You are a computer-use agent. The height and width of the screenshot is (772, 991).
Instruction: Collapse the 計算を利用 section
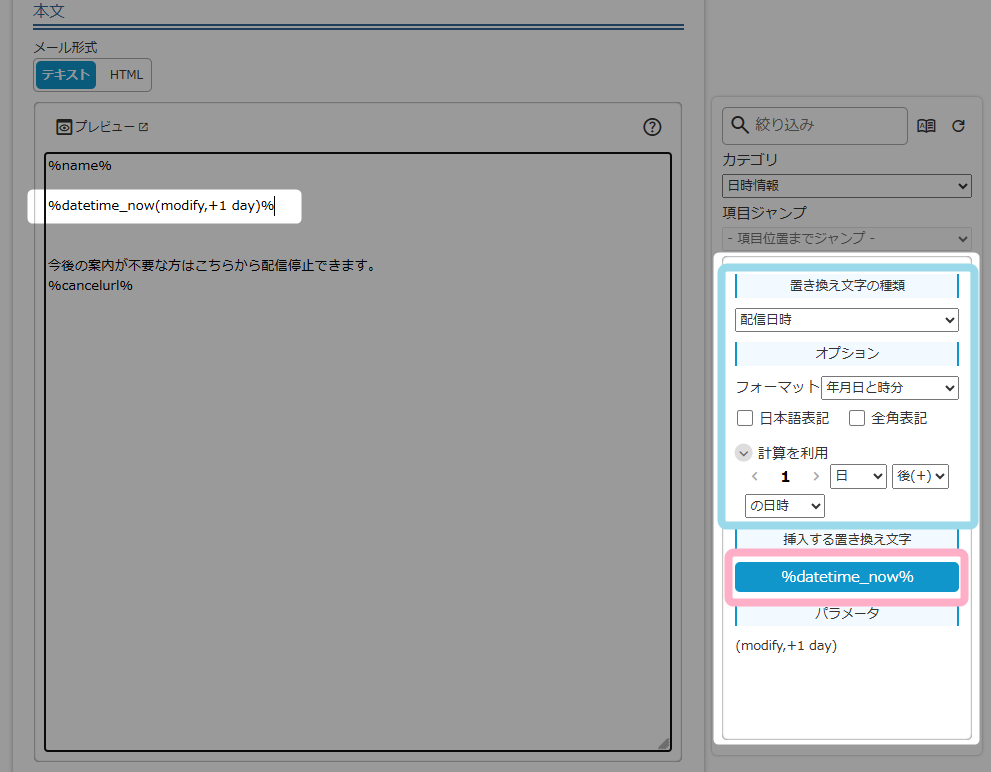[x=744, y=452]
